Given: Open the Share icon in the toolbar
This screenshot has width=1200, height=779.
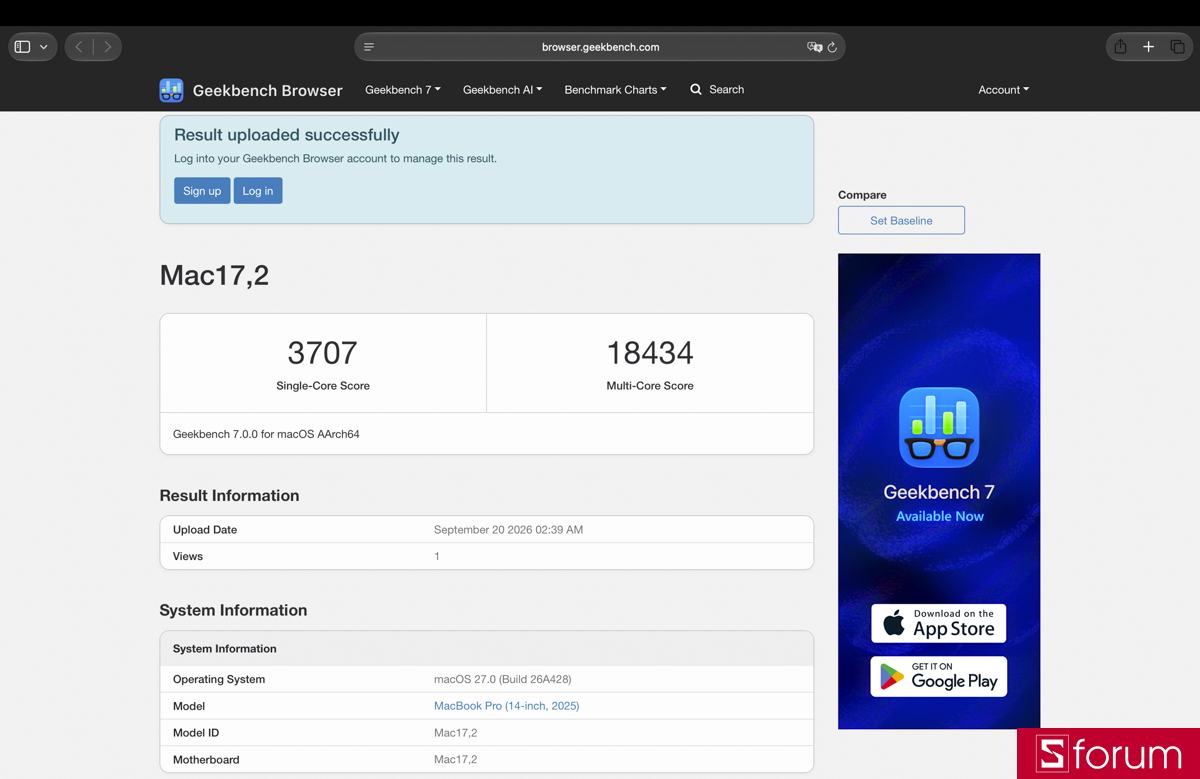Looking at the screenshot, I should click(x=1121, y=46).
